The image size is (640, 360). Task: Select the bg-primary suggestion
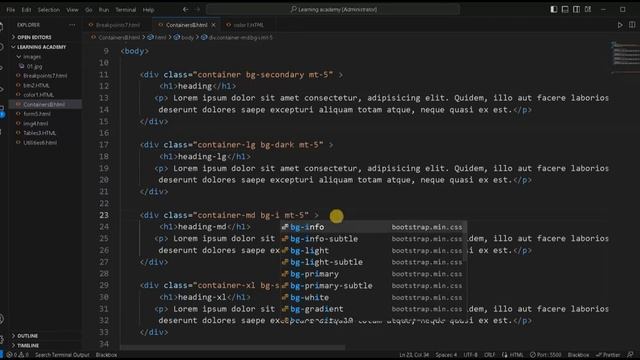point(373,274)
